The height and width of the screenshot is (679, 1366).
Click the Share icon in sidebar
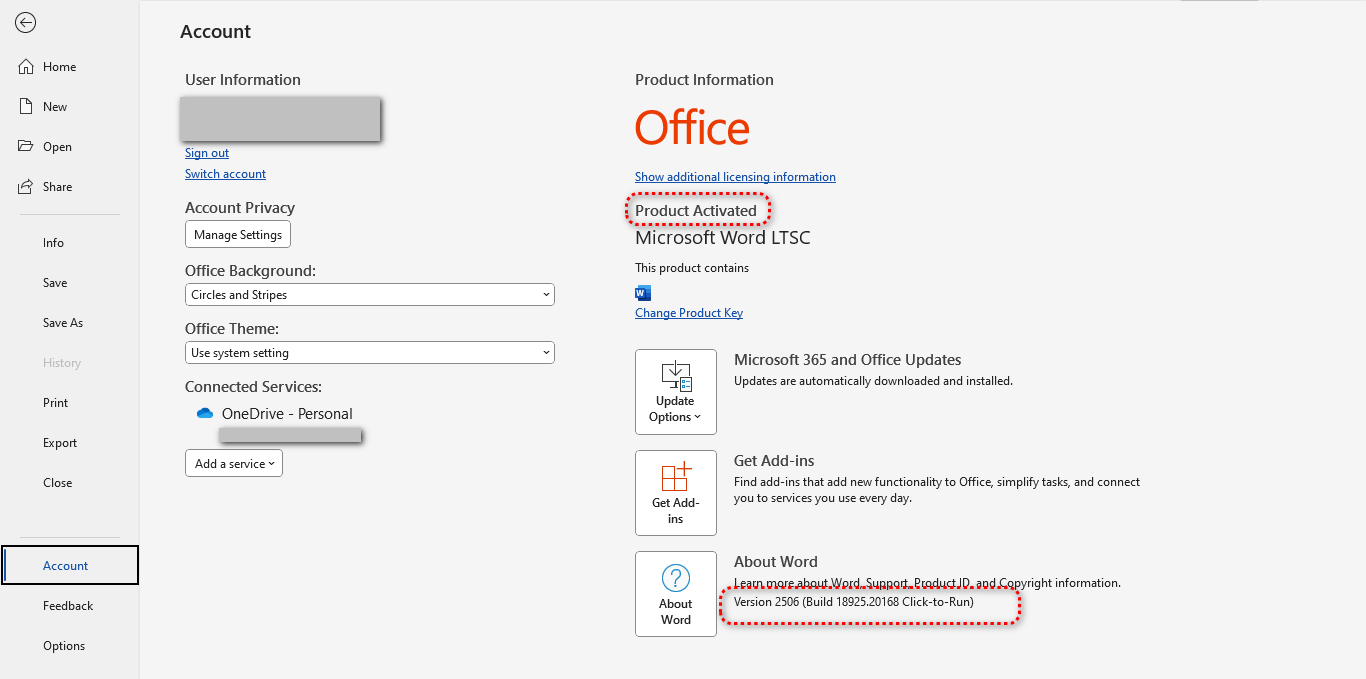26,187
